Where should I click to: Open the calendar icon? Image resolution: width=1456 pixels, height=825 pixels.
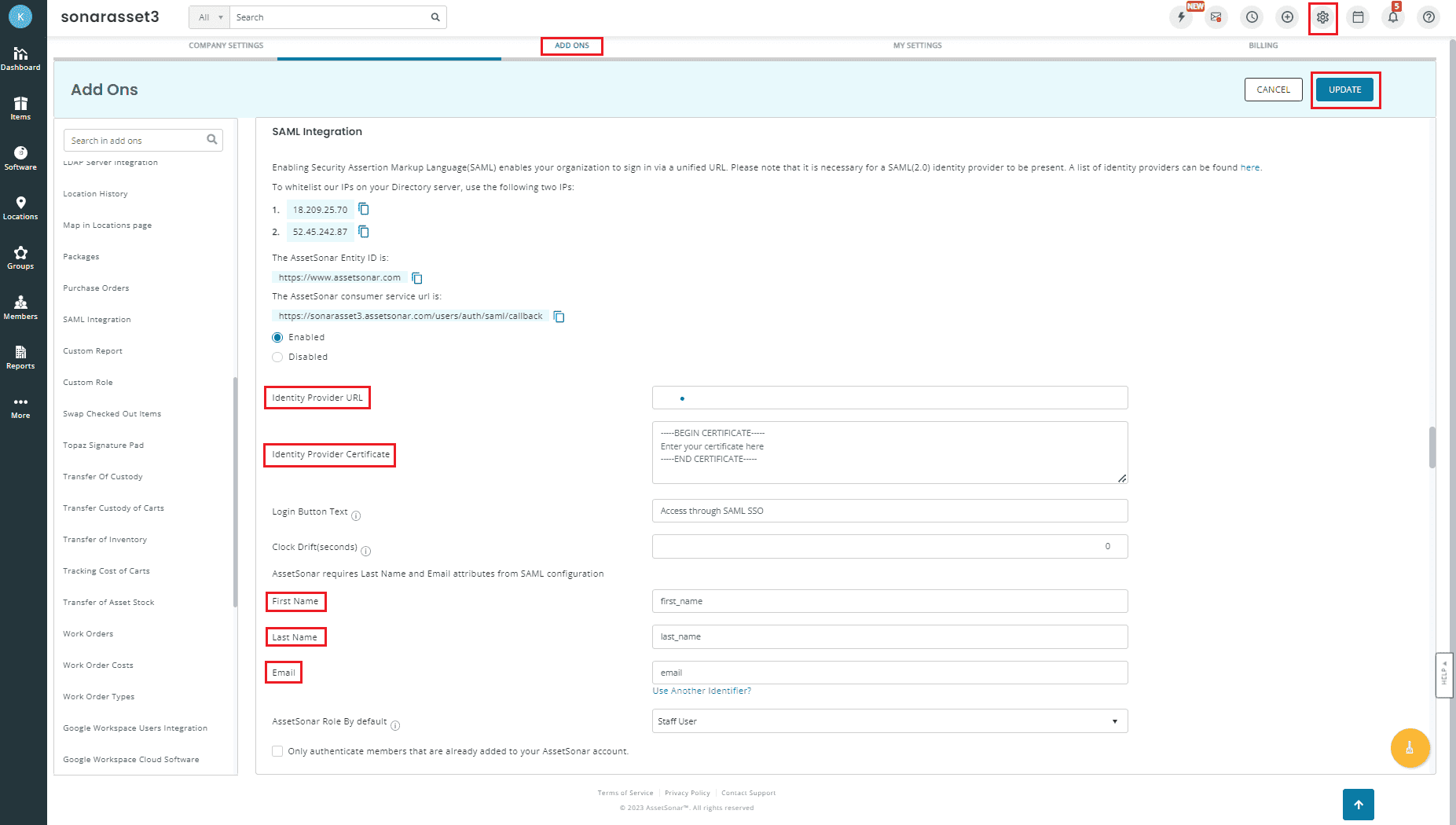pos(1358,16)
